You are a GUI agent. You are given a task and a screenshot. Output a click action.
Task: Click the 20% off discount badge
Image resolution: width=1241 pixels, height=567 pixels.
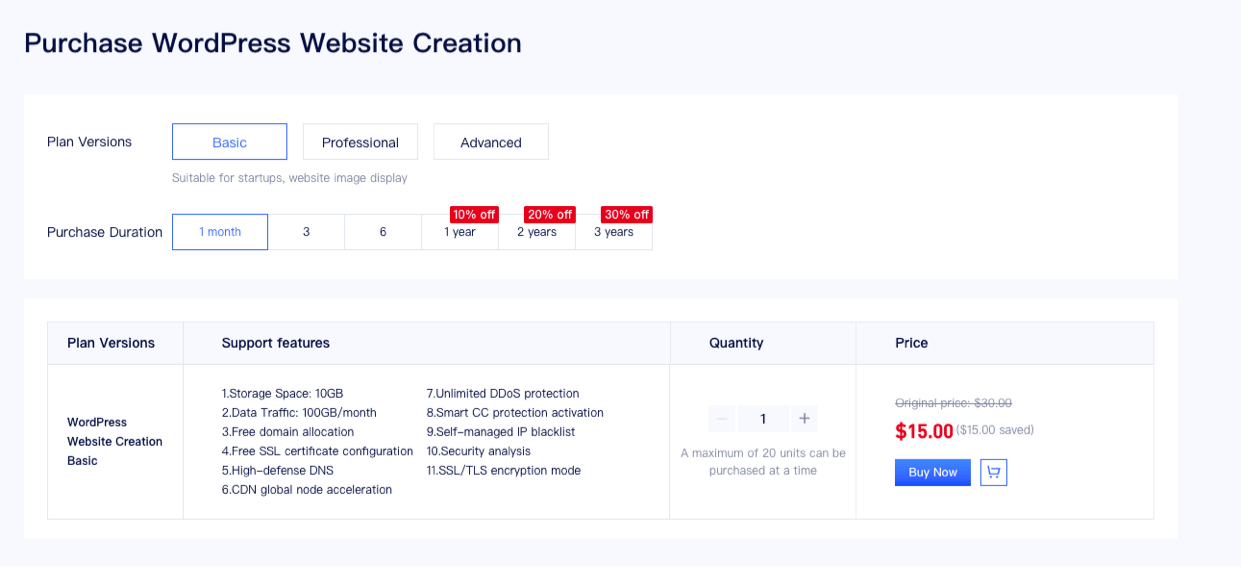click(x=550, y=215)
